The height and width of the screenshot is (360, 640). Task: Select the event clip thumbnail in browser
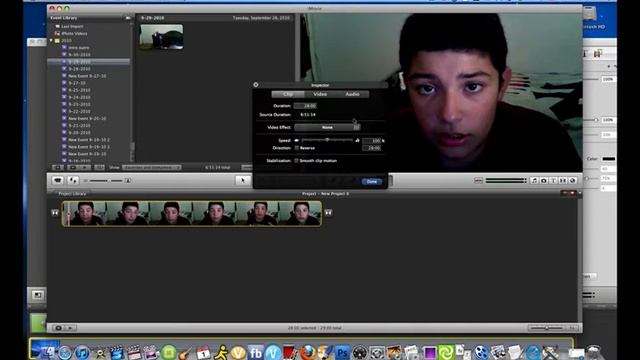(x=162, y=37)
